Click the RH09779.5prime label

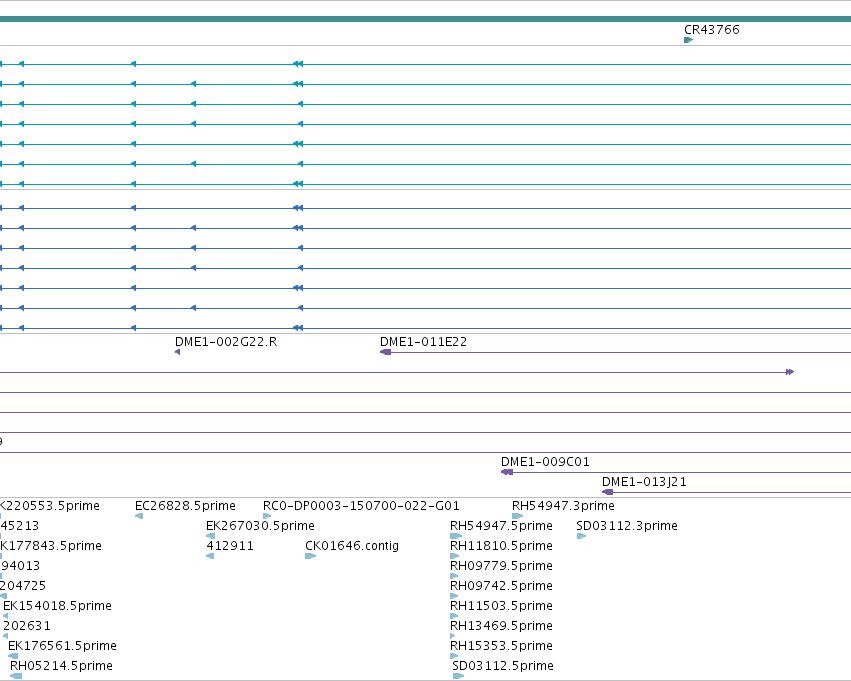point(501,566)
